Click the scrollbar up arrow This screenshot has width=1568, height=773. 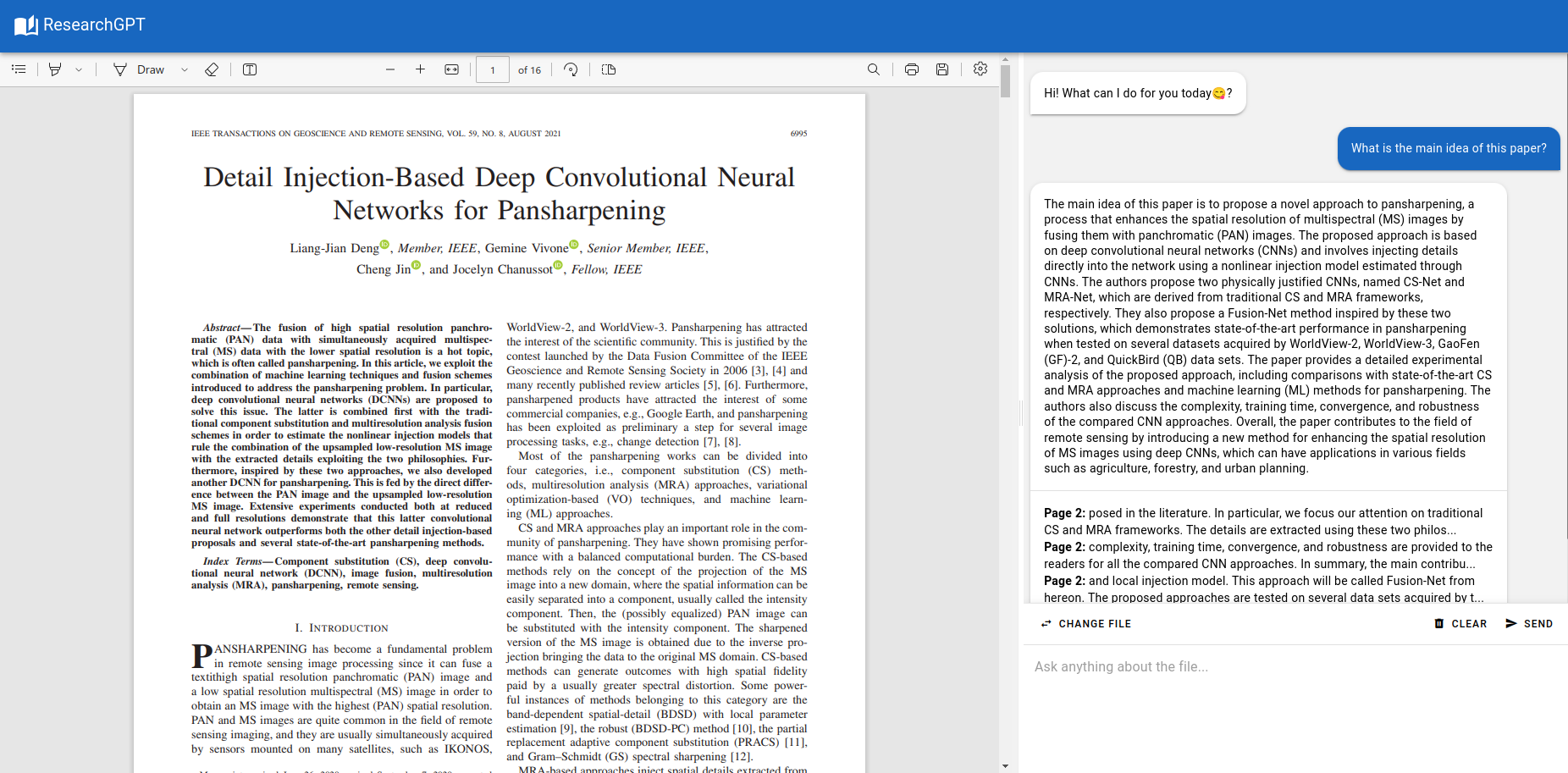(1005, 60)
